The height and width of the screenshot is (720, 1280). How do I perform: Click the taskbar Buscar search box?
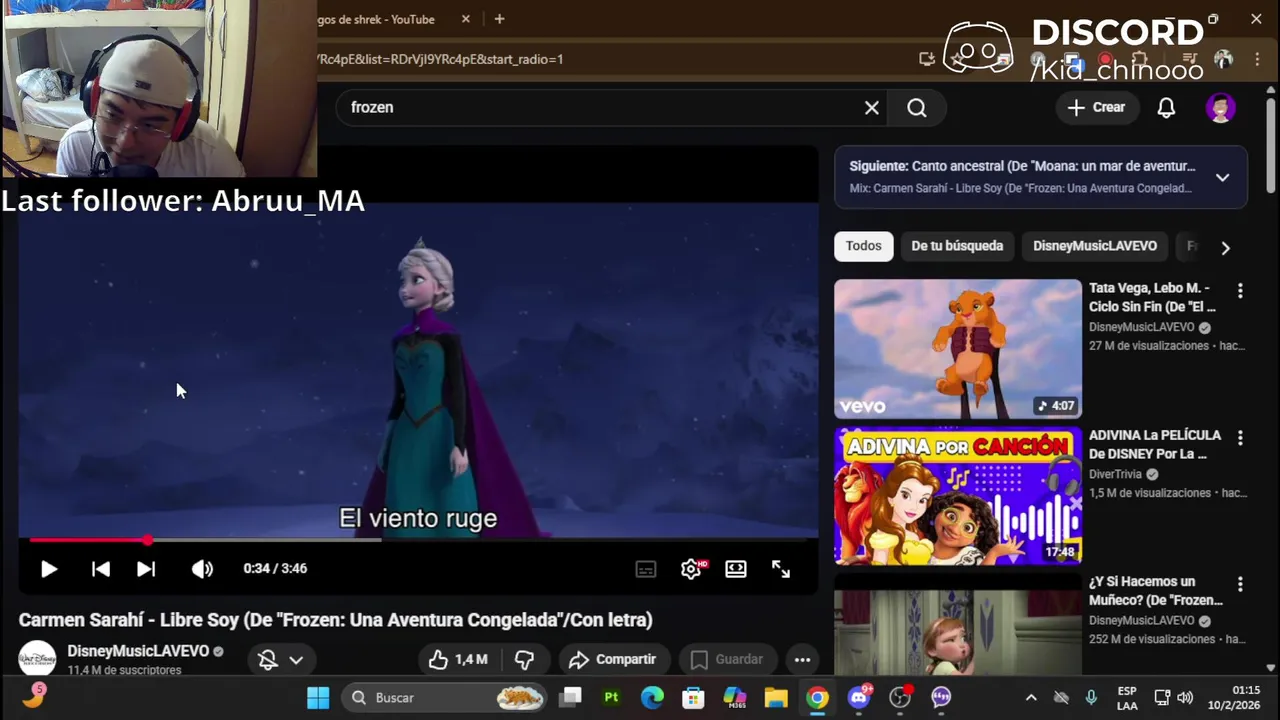click(444, 698)
